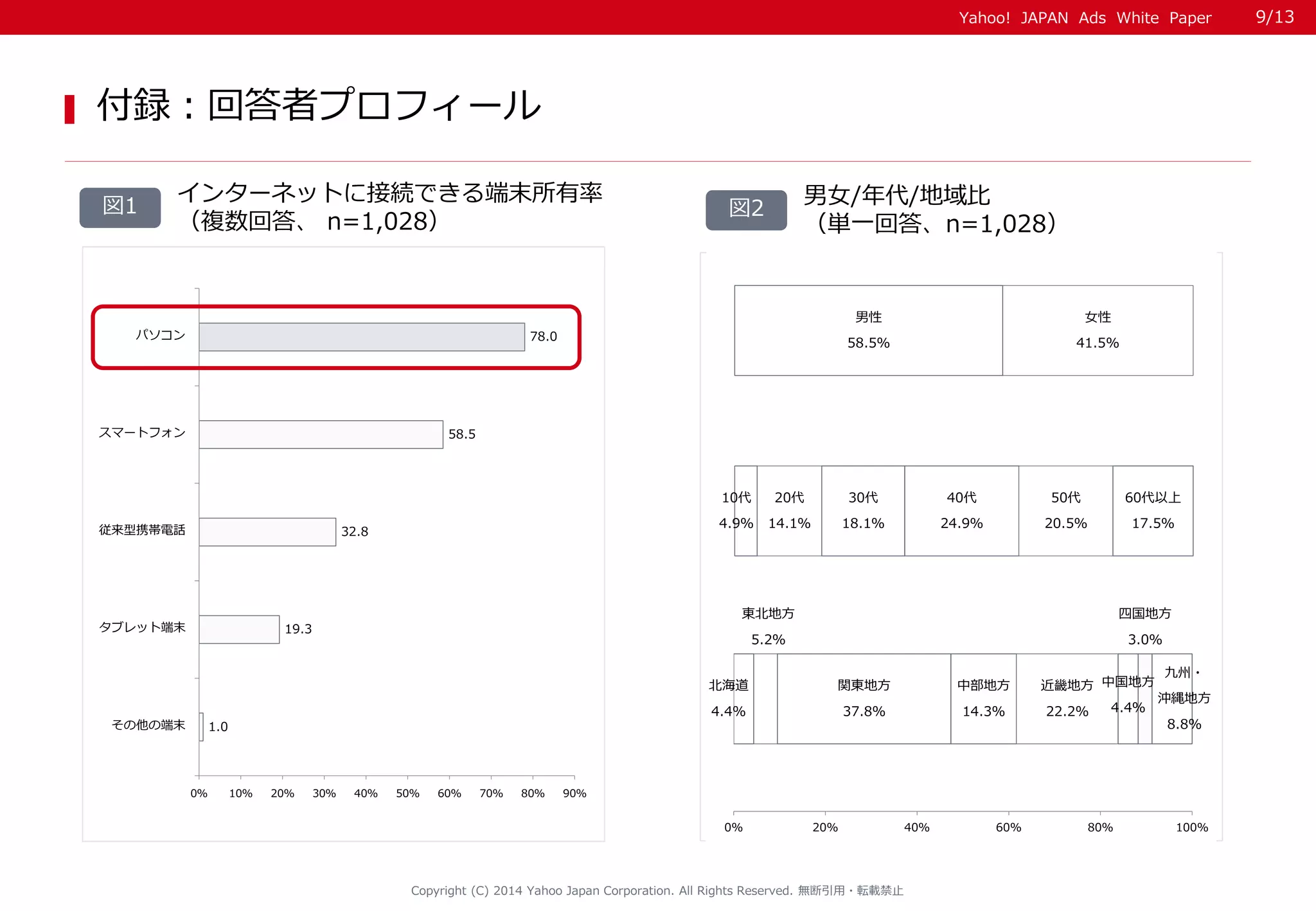1316x911 pixels.
Task: Click the 付録：回答者プロフィール slide title
Action: pyautogui.click(x=319, y=105)
